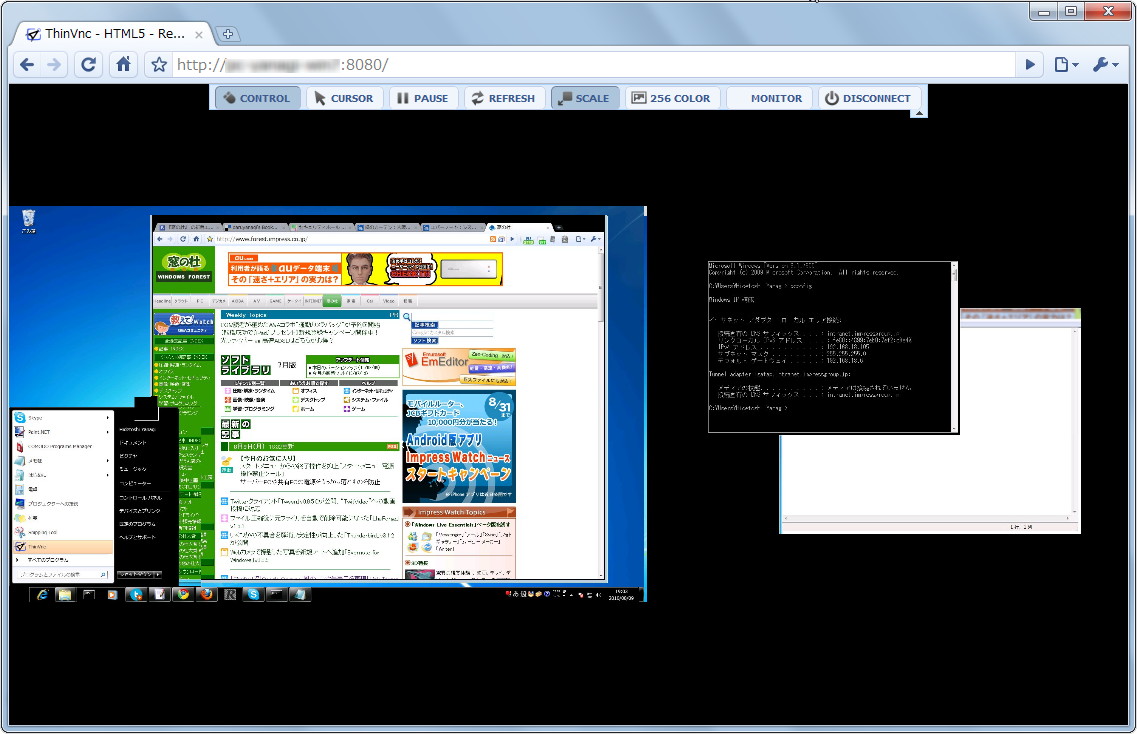Image resolution: width=1137 pixels, height=734 pixels.
Task: Open the R-icon app on remote taskbar
Action: [x=230, y=595]
